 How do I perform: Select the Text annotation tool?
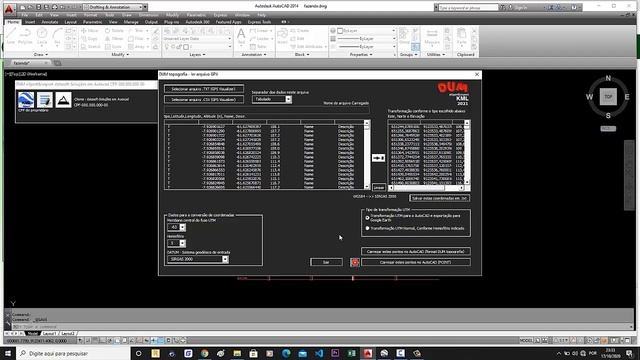click(x=241, y=36)
